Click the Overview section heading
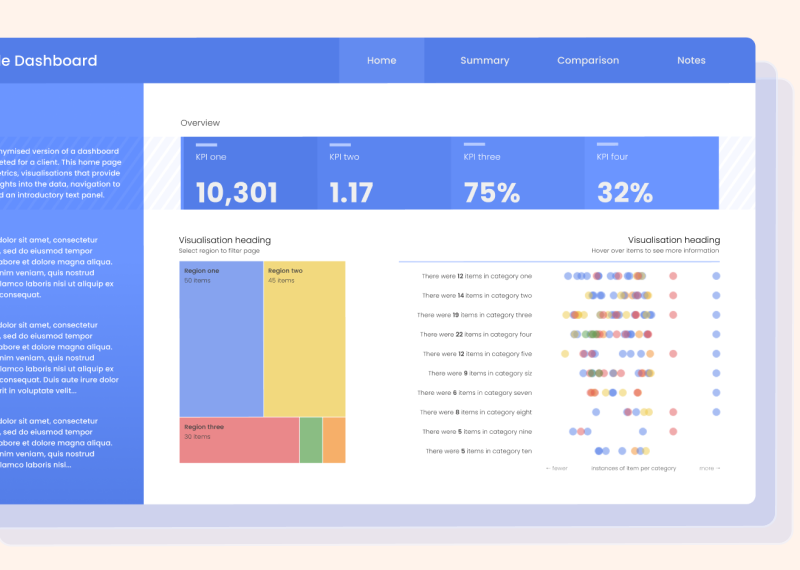800x570 pixels. point(200,123)
